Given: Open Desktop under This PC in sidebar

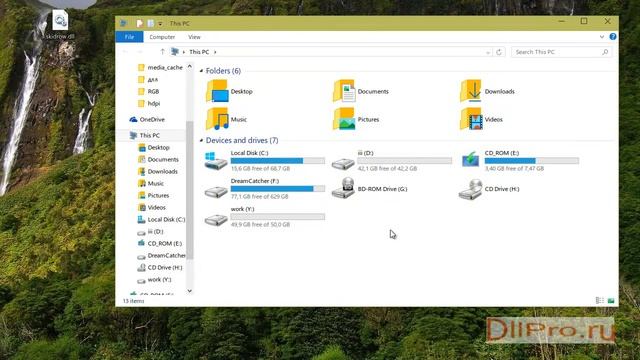Looking at the screenshot, I should pyautogui.click(x=153, y=147).
